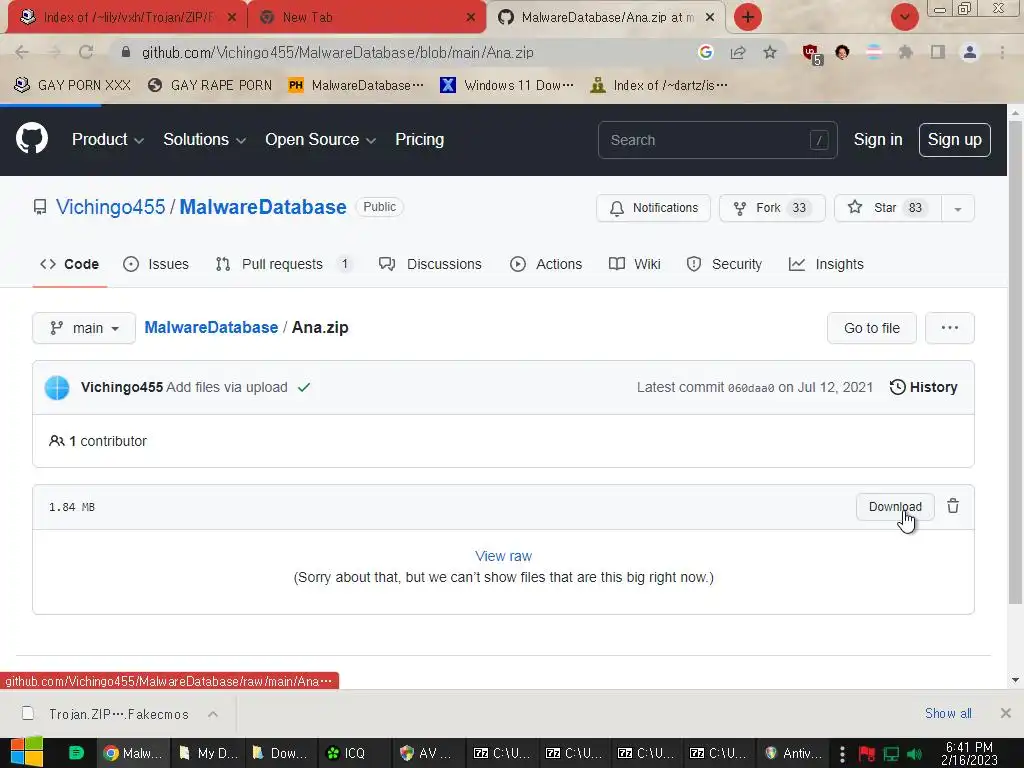Image resolution: width=1024 pixels, height=768 pixels.
Task: Star the repository with the Star button
Action: click(x=888, y=208)
